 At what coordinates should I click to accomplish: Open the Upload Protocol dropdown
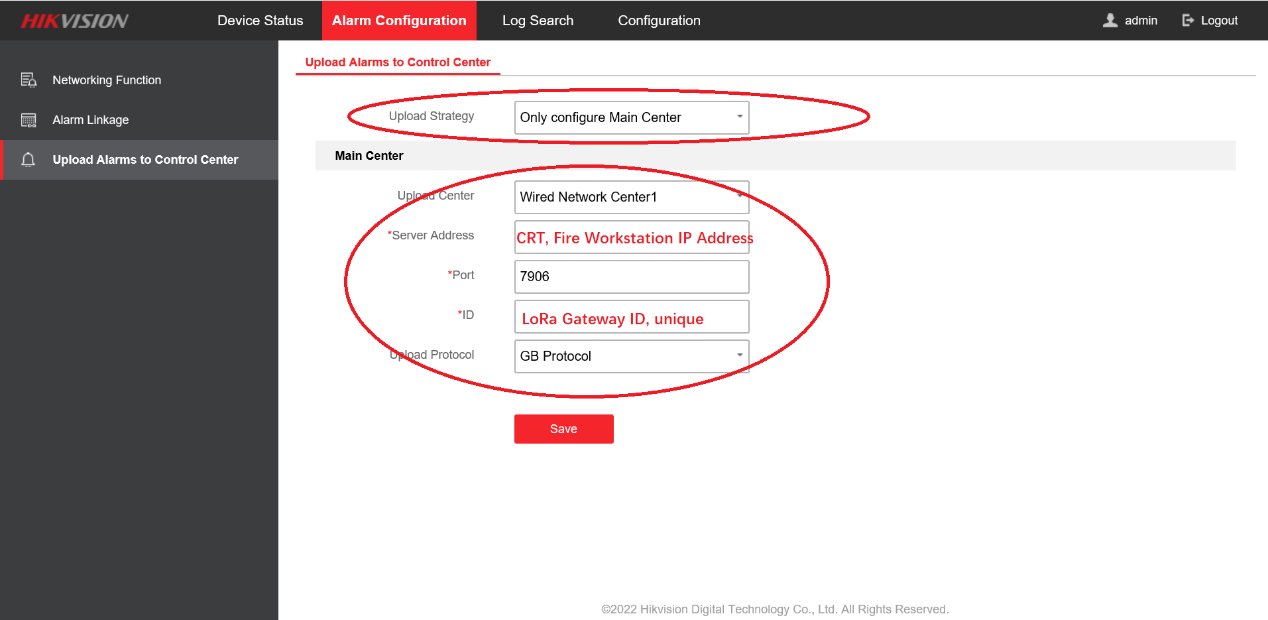coord(631,356)
